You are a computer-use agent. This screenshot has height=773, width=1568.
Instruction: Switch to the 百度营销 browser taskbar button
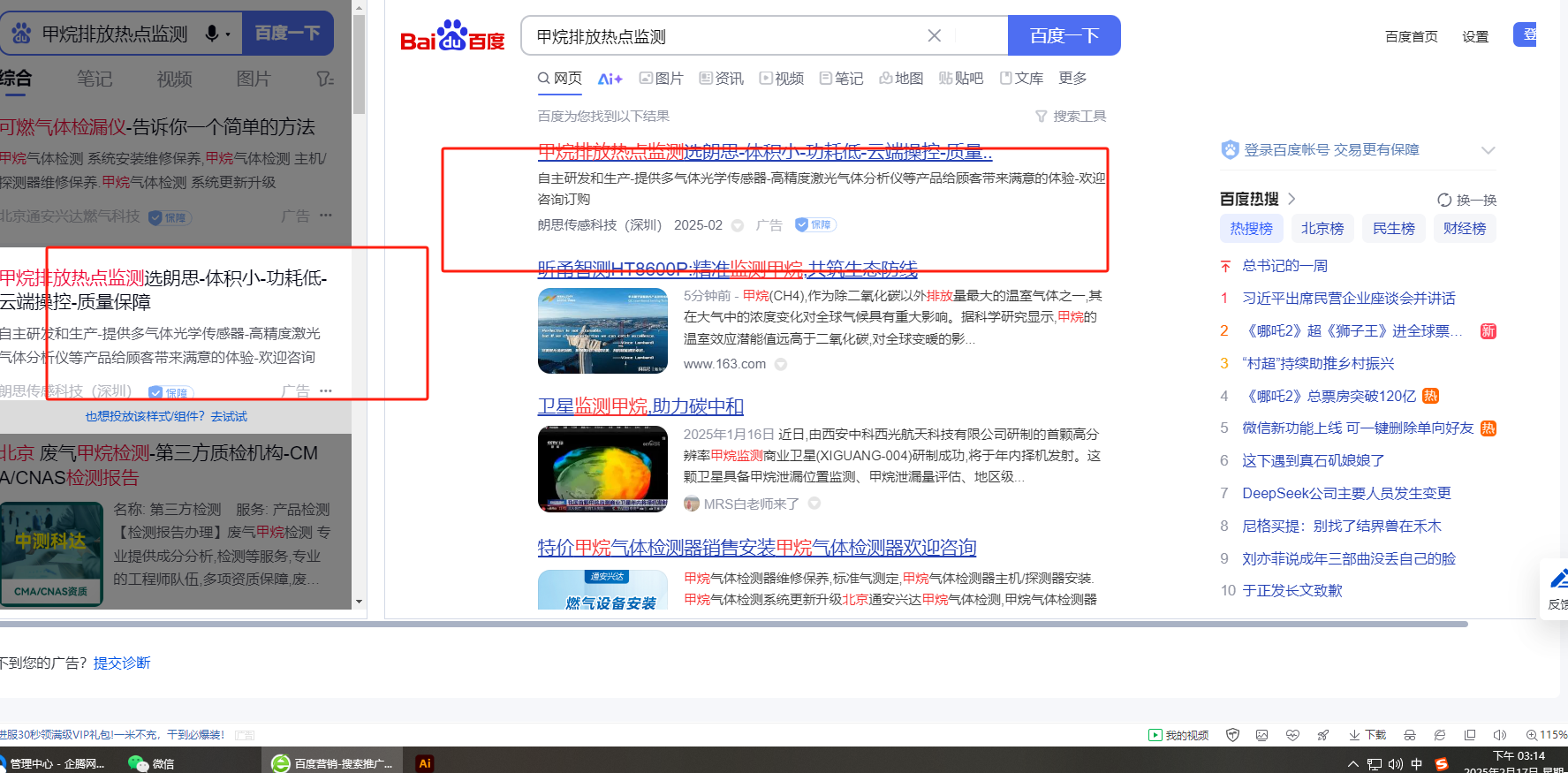pos(333,763)
